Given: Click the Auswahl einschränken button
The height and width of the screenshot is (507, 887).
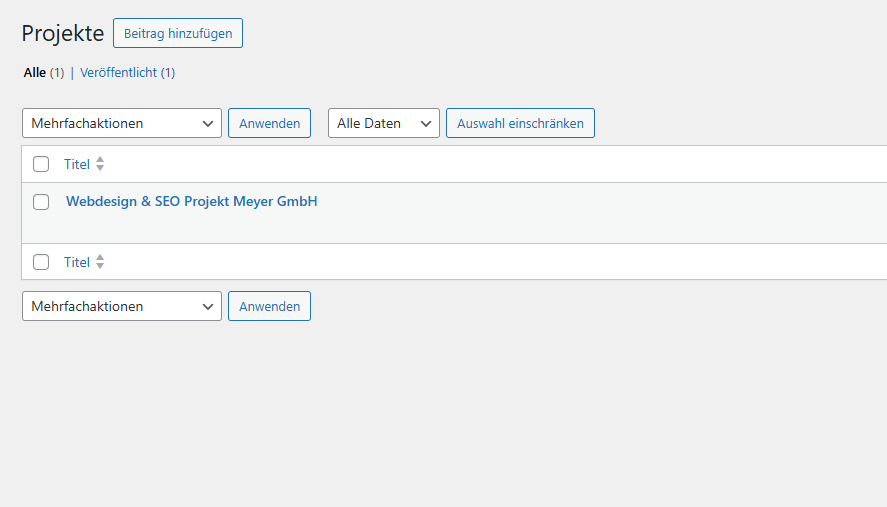Looking at the screenshot, I should pos(520,123).
